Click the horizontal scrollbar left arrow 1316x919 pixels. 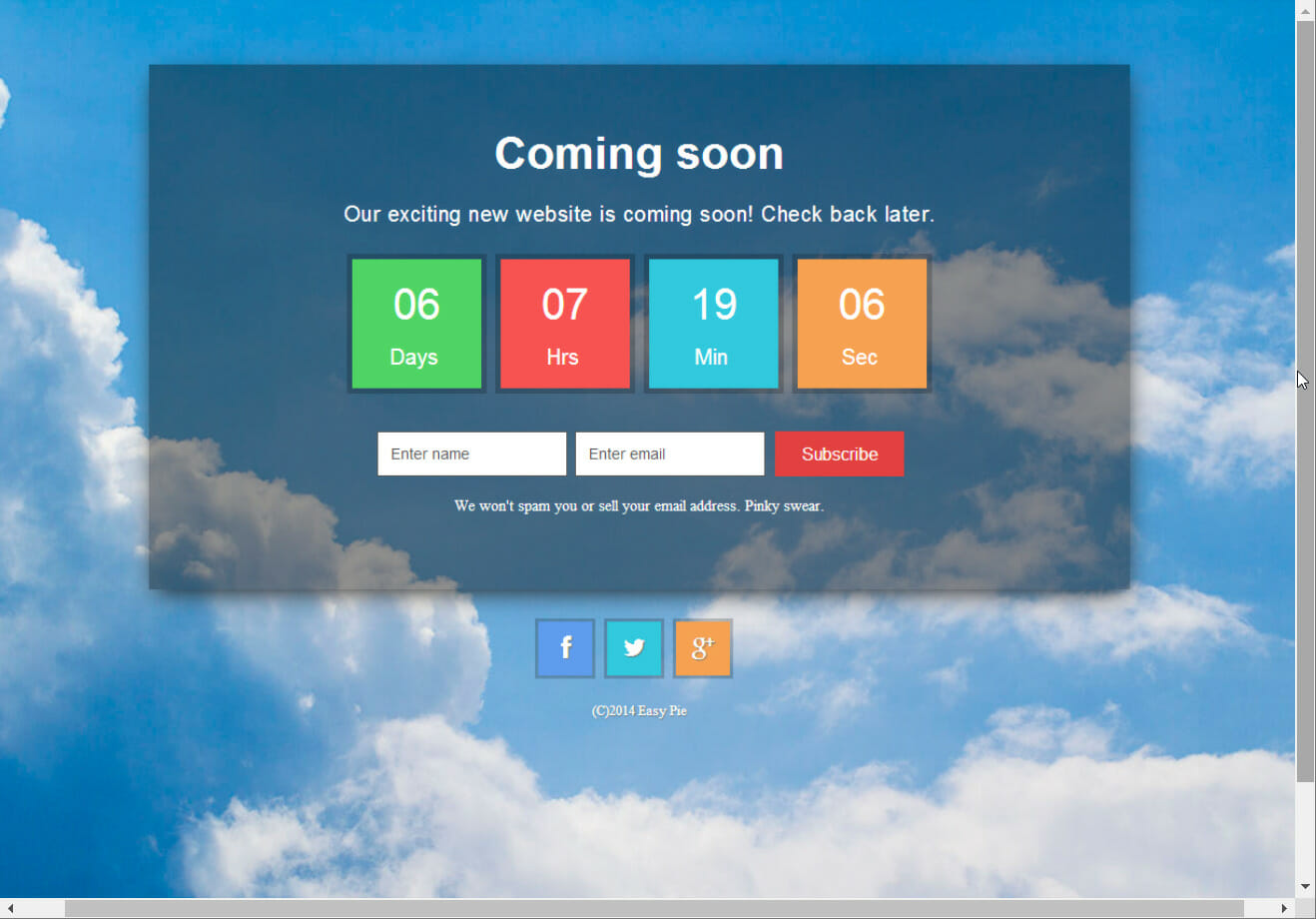10,909
